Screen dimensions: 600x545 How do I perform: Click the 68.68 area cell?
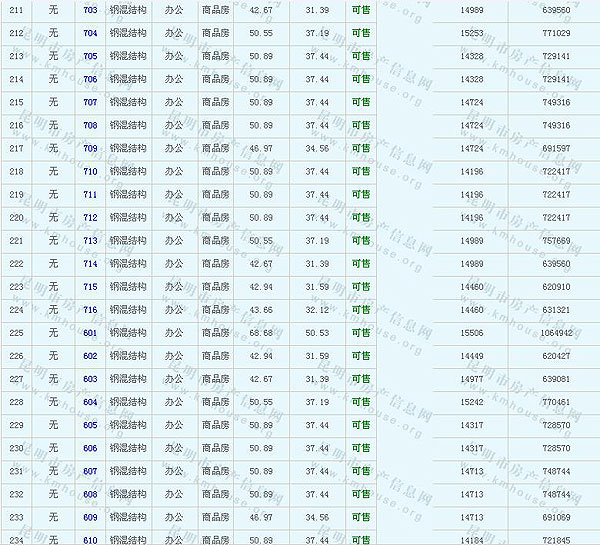click(x=261, y=332)
